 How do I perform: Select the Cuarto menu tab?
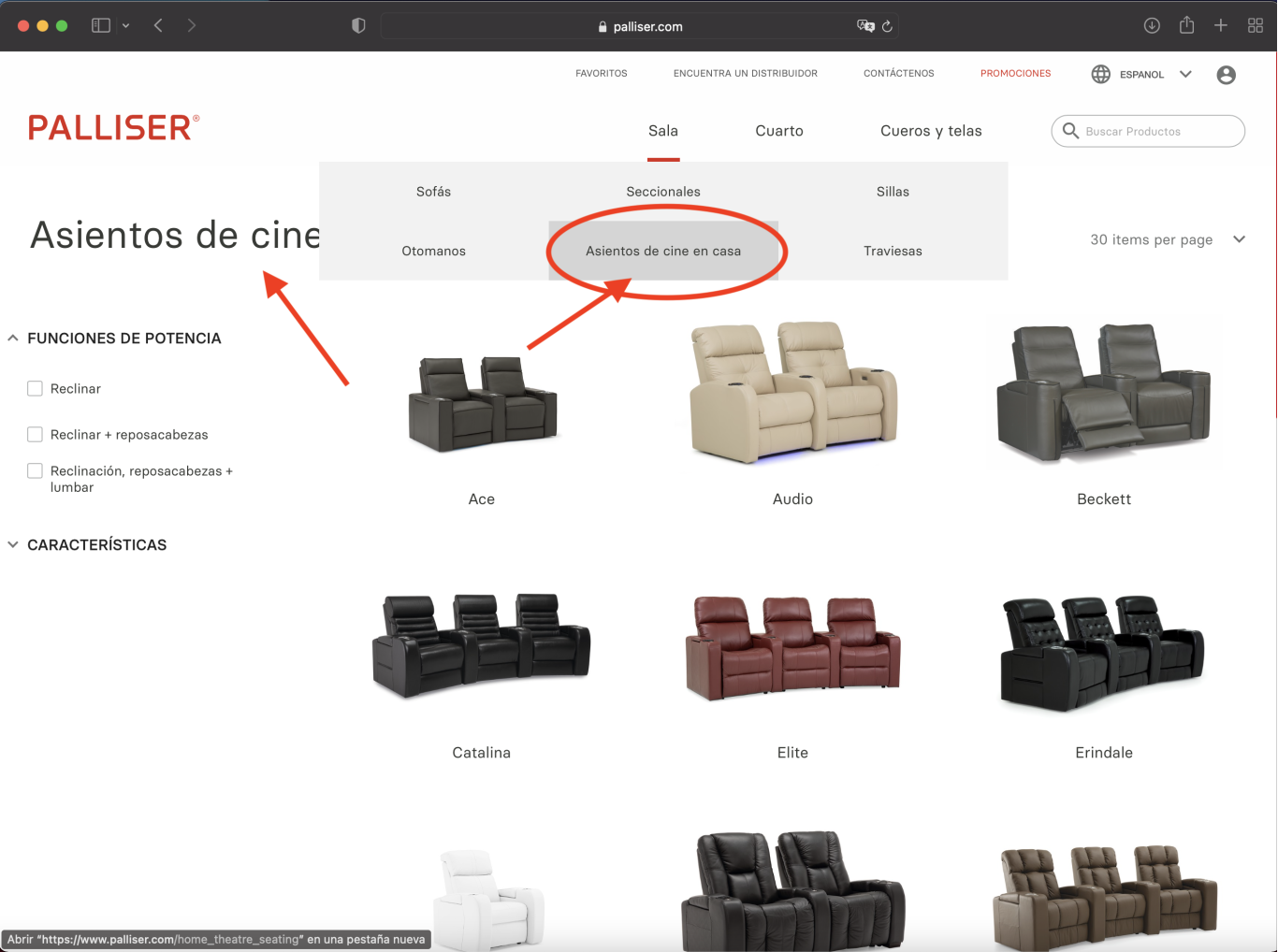pyautogui.click(x=779, y=131)
